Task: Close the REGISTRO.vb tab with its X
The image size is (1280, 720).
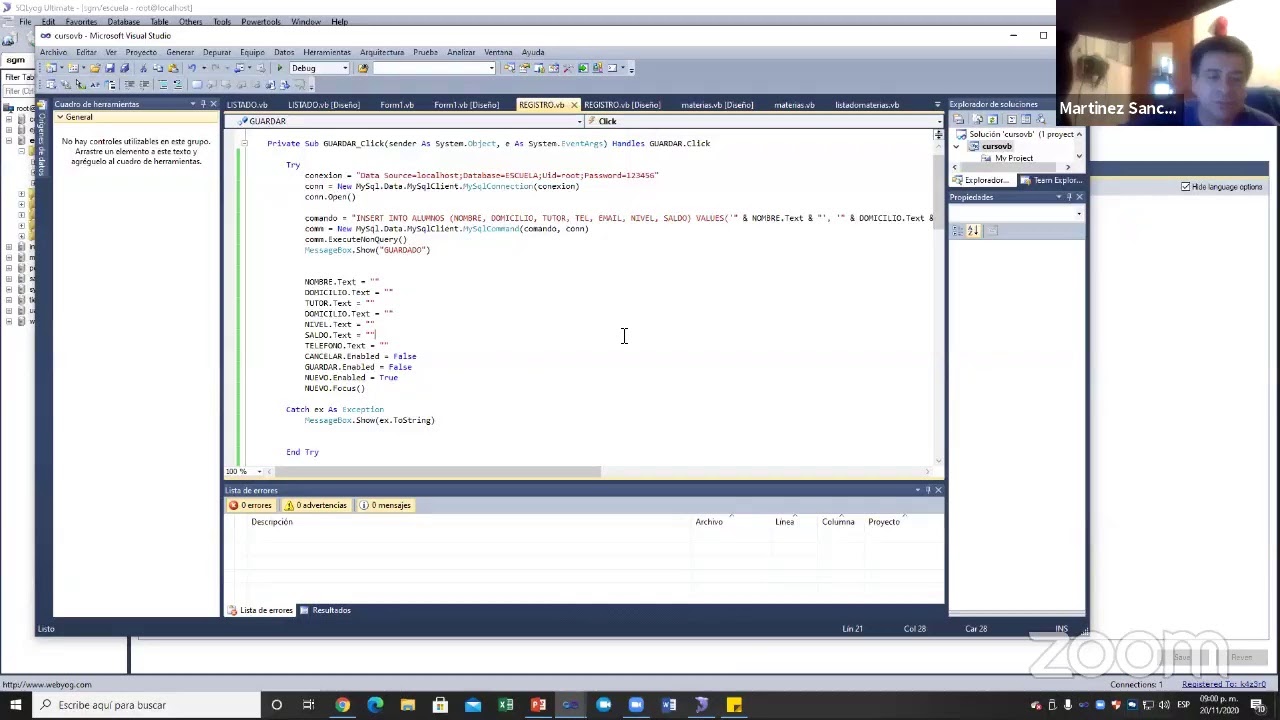Action: (x=573, y=104)
